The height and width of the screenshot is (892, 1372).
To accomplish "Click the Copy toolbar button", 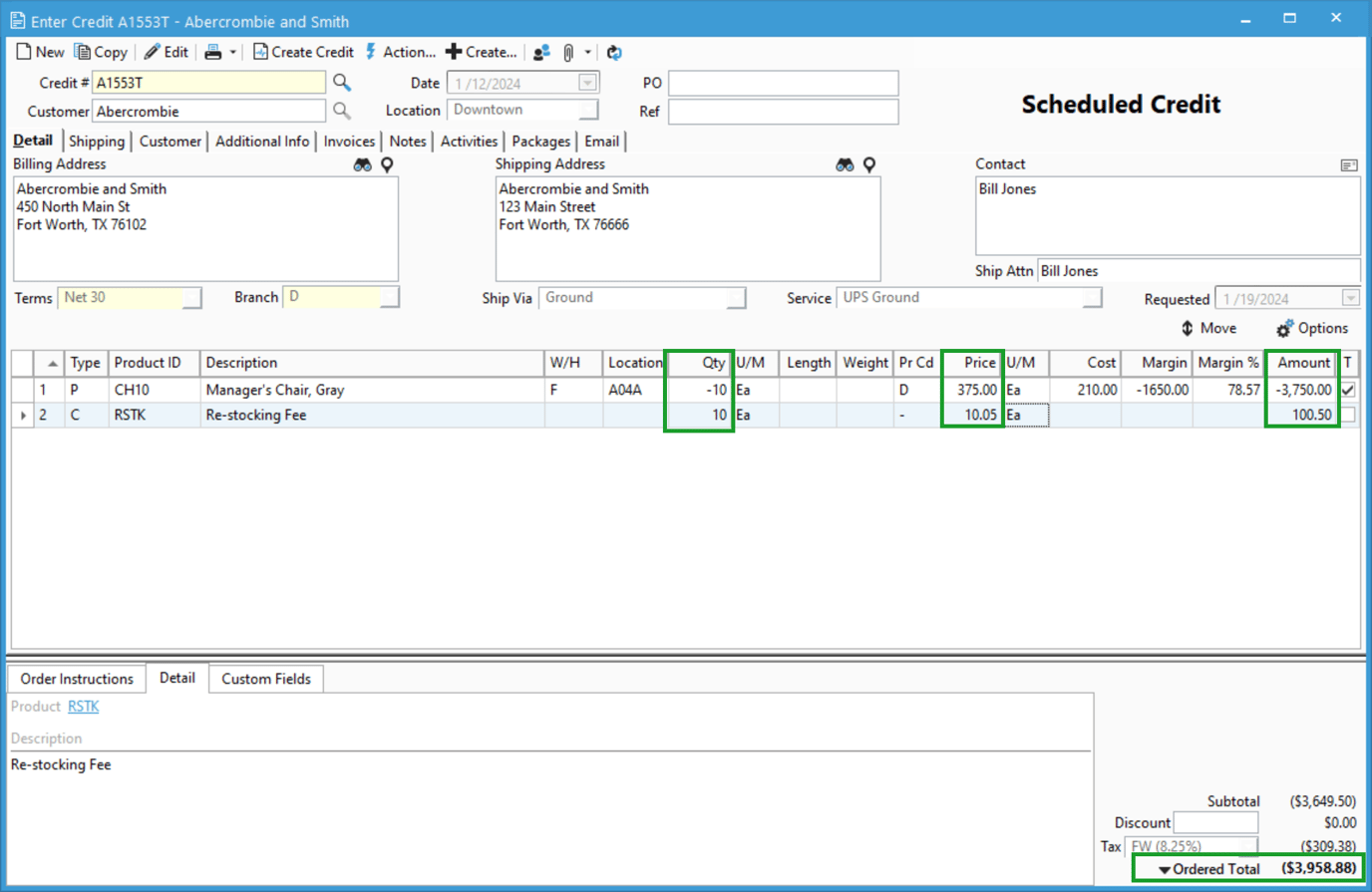I will pyautogui.click(x=101, y=52).
